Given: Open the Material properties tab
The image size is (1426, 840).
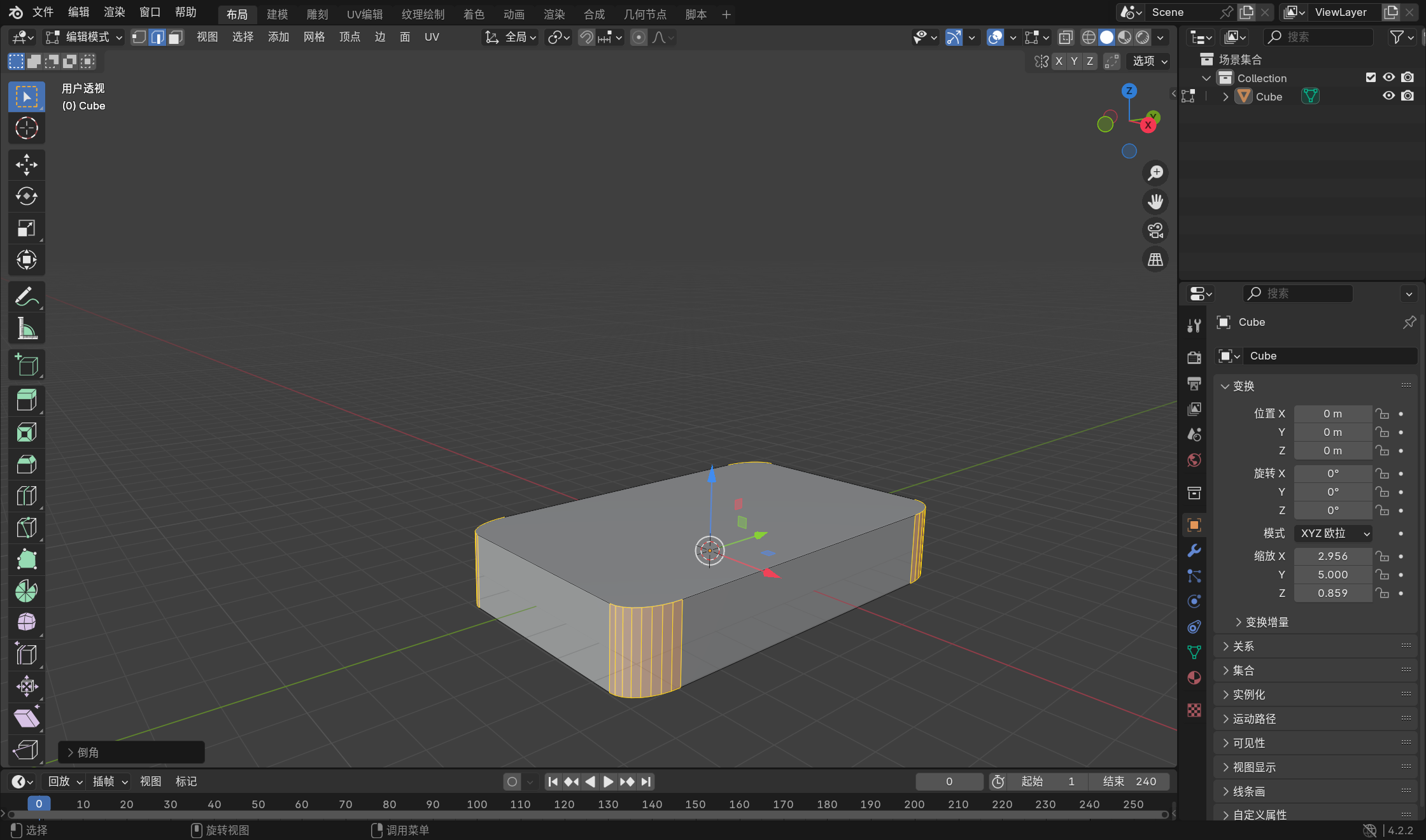Looking at the screenshot, I should 1194,678.
